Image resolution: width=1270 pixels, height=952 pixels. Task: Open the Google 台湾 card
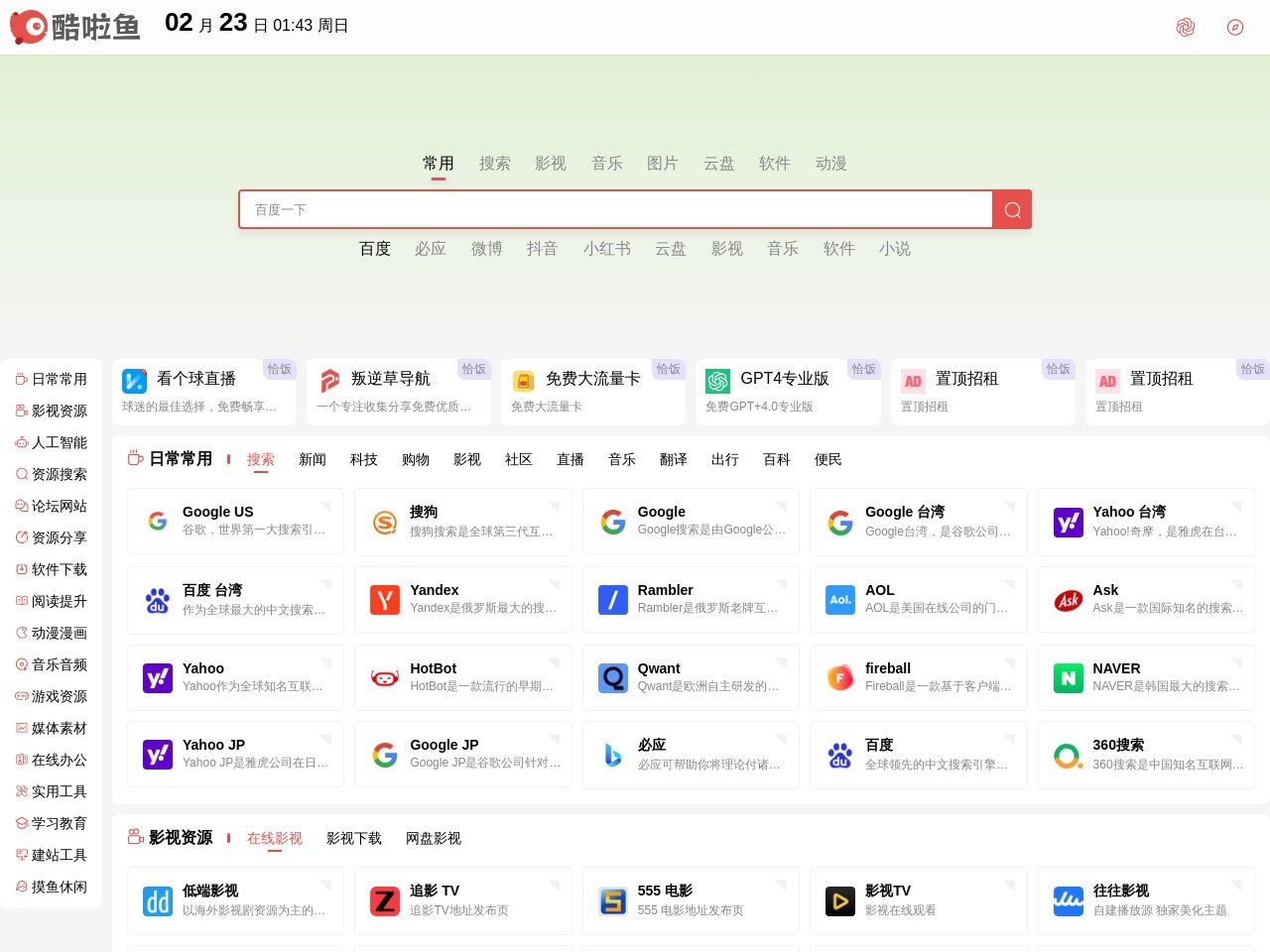click(919, 521)
